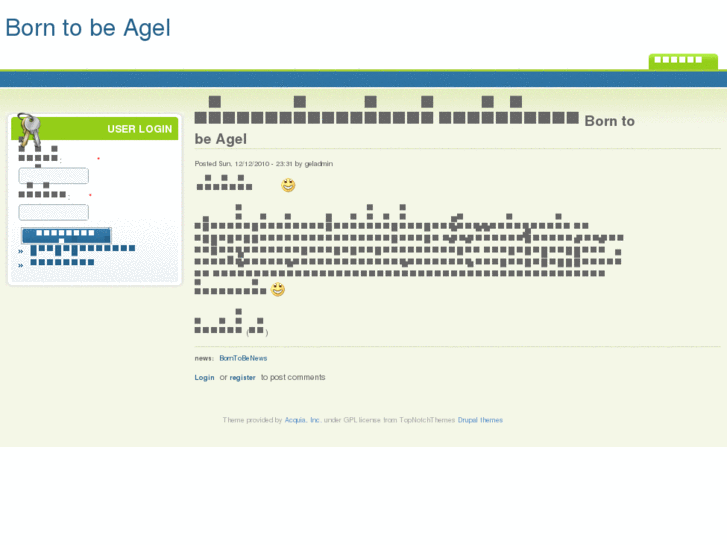Screen dimensions: 727x545
Task: Click the USER LOGIN block header
Action: click(139, 129)
